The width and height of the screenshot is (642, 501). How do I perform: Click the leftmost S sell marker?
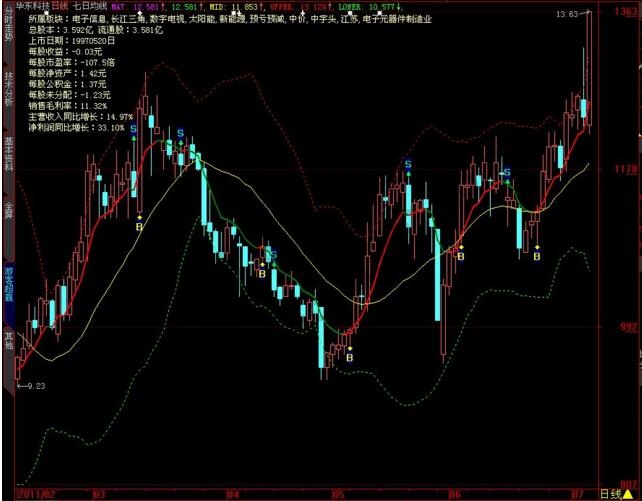coord(133,129)
